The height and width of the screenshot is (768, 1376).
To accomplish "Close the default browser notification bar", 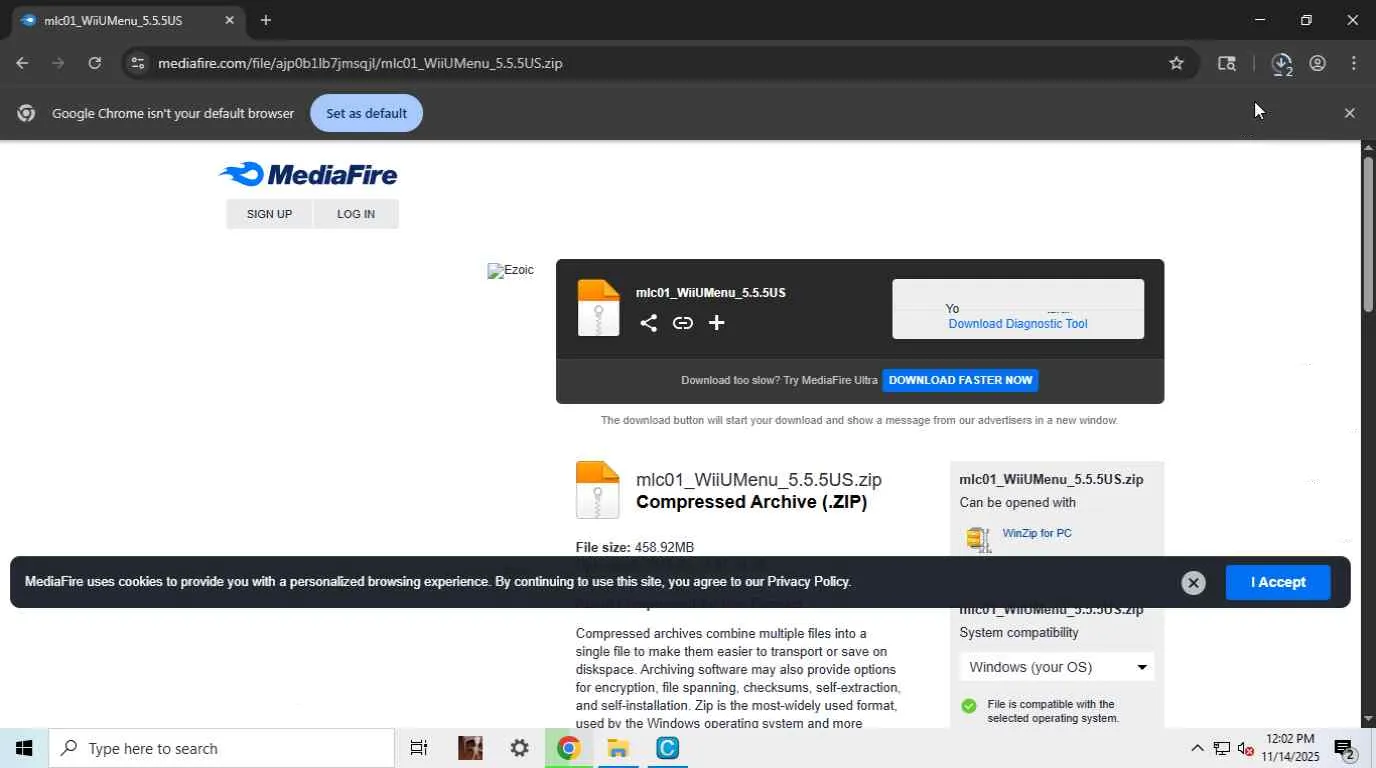I will 1349,113.
